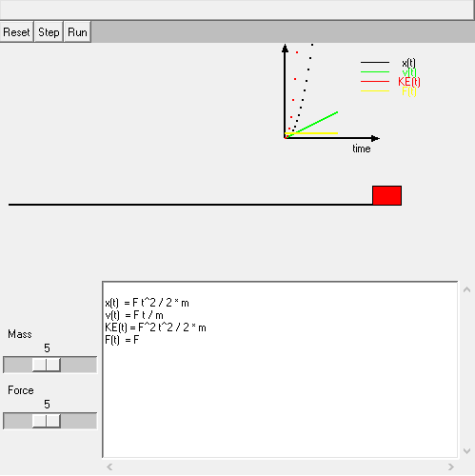475x476 pixels.
Task: Click the scroll left arrow below equations
Action: pos(109,467)
